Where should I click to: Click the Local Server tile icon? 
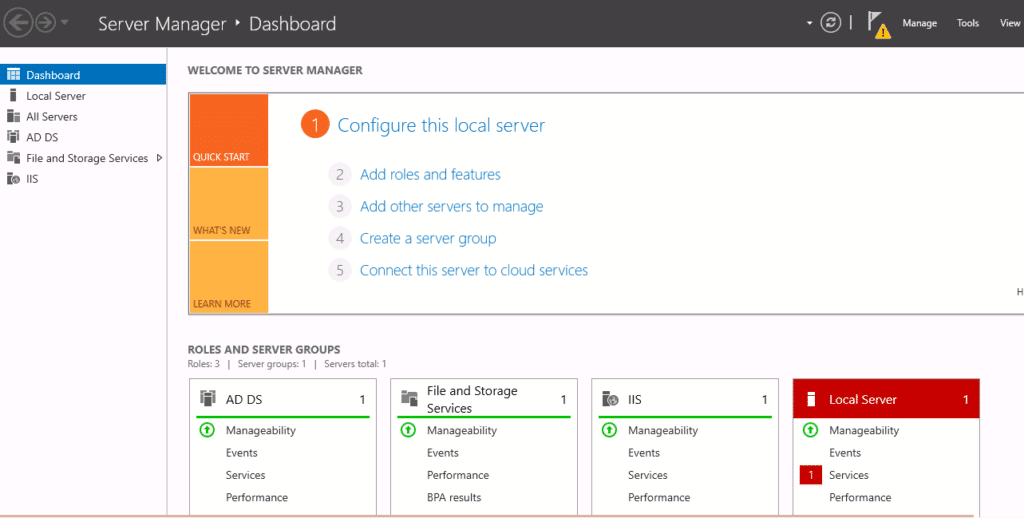(x=811, y=399)
